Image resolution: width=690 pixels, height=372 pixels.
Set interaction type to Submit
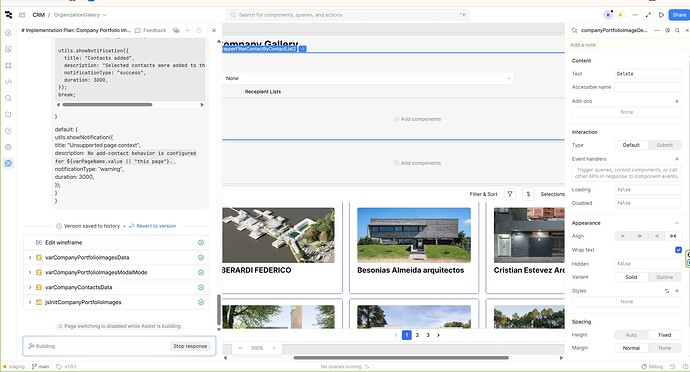coord(664,145)
